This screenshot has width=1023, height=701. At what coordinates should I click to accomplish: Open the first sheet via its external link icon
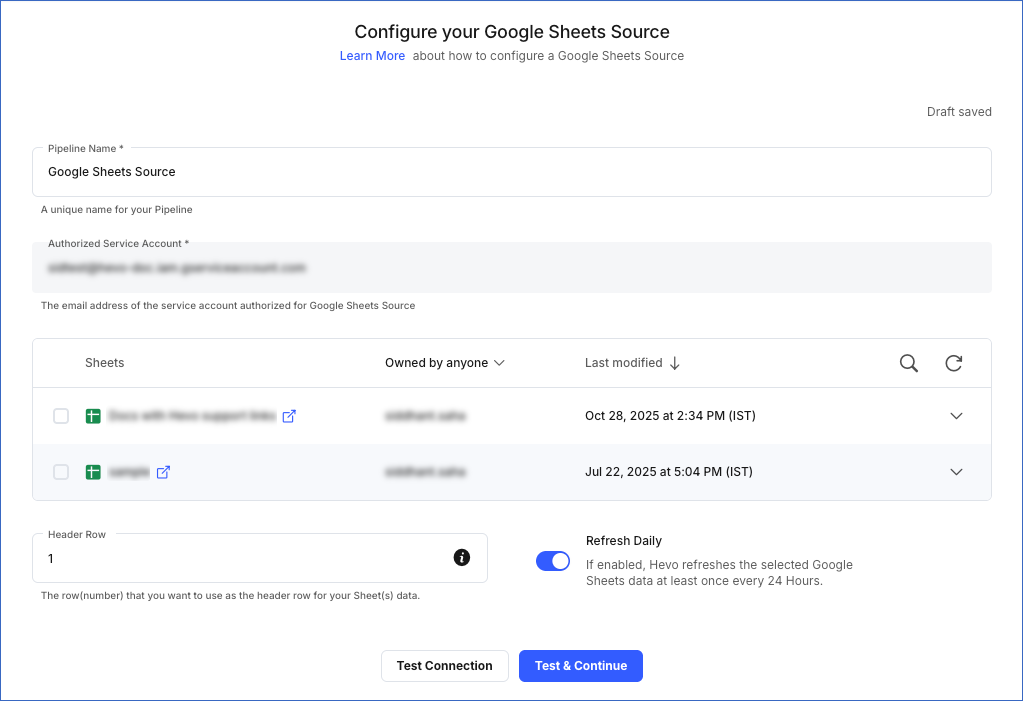pyautogui.click(x=288, y=416)
